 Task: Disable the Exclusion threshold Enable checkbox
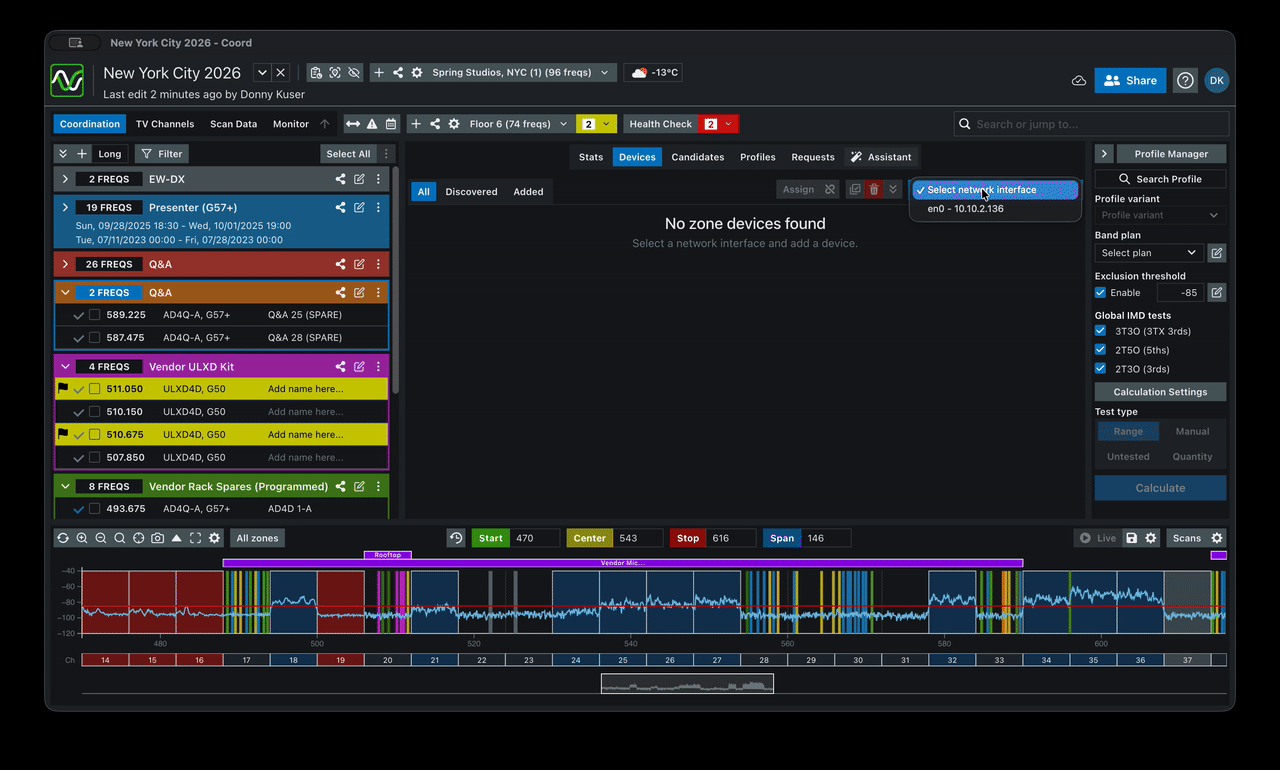click(1101, 293)
